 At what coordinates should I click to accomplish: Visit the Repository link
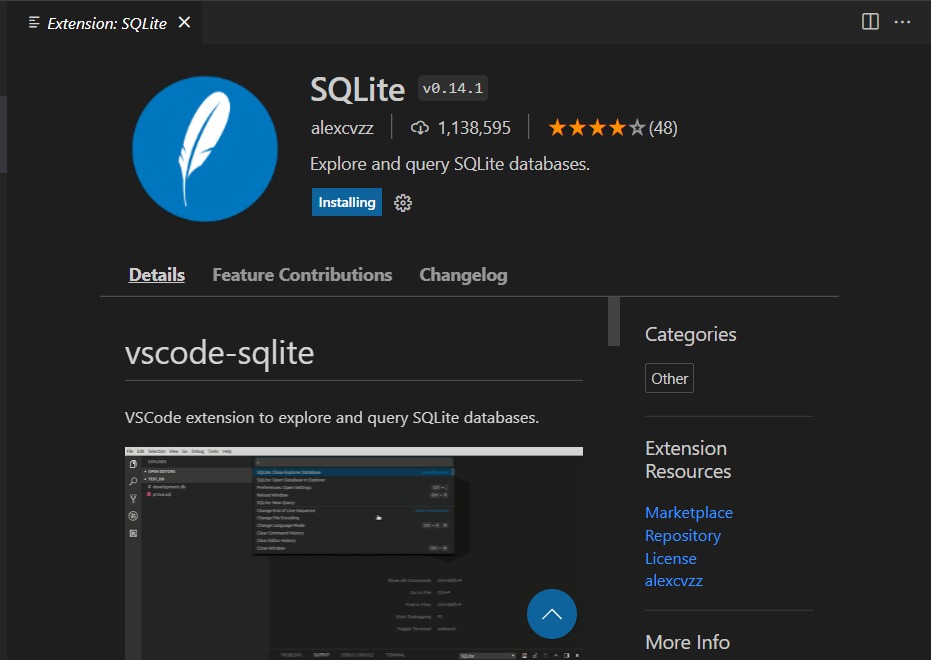(683, 535)
